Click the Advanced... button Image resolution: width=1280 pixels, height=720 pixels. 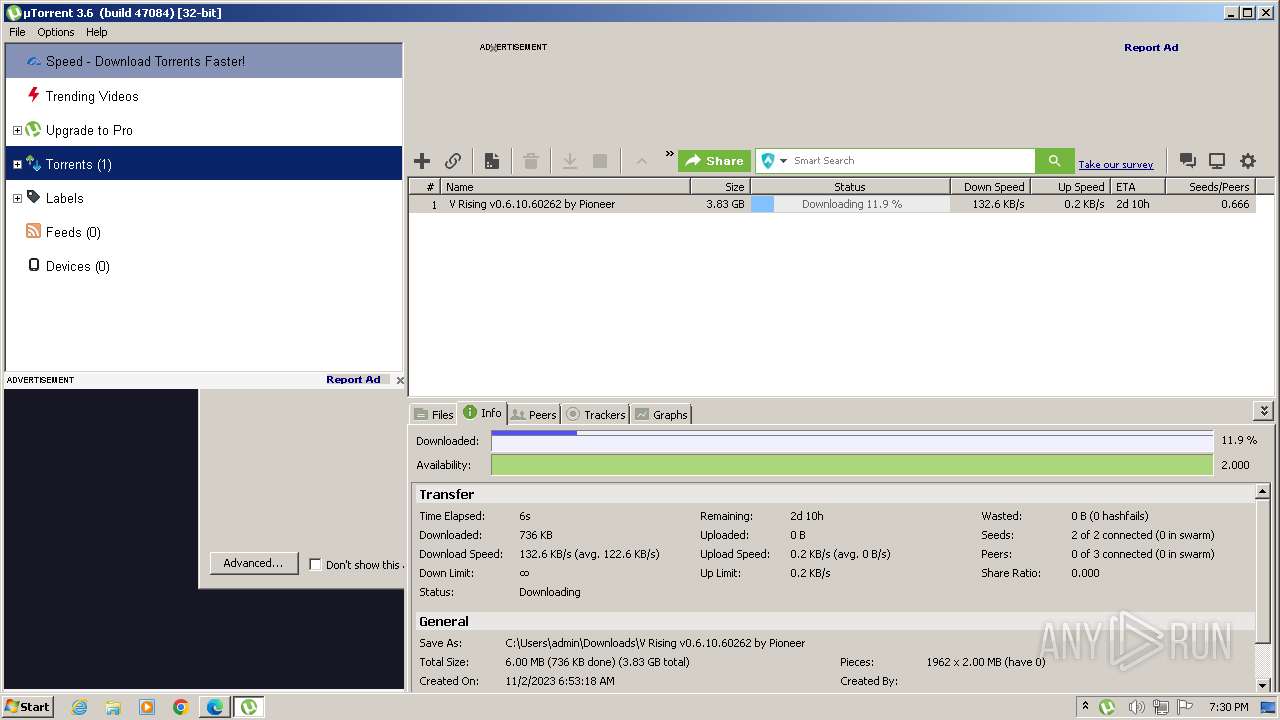click(x=254, y=563)
